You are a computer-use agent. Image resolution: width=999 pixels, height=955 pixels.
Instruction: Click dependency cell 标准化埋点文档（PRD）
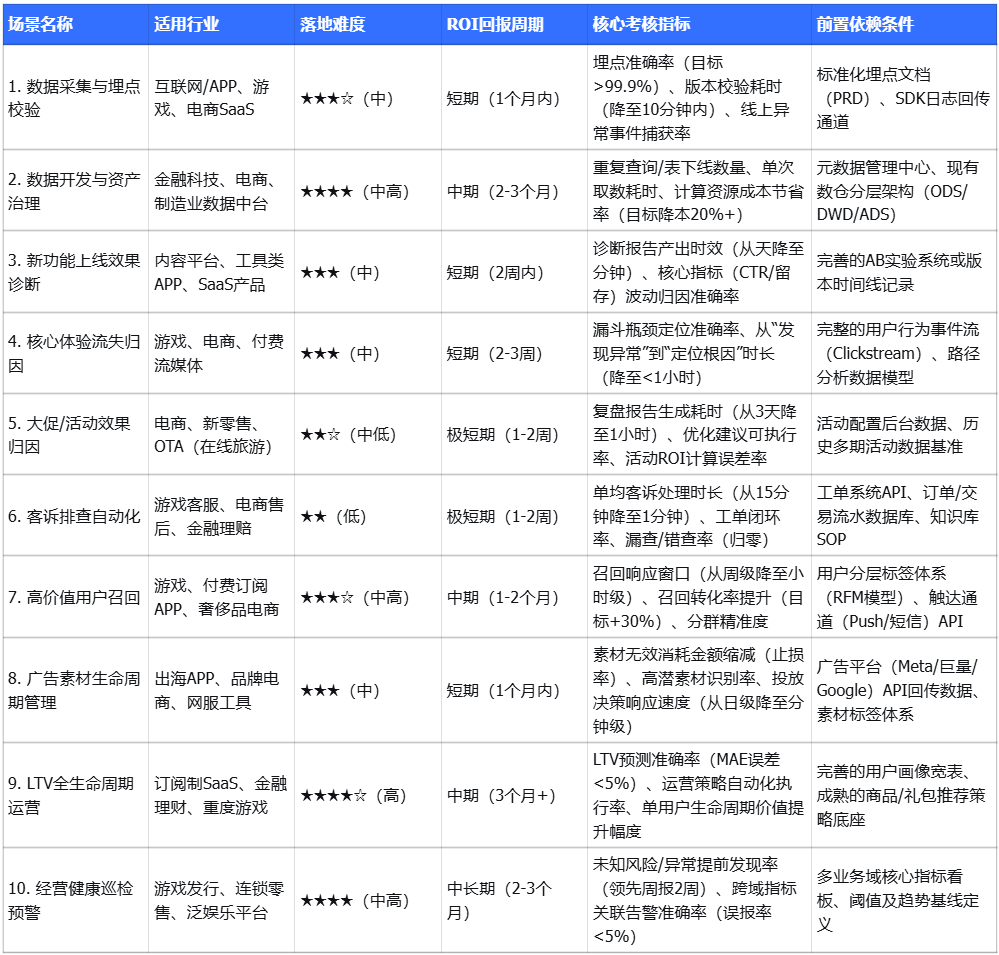(x=904, y=97)
